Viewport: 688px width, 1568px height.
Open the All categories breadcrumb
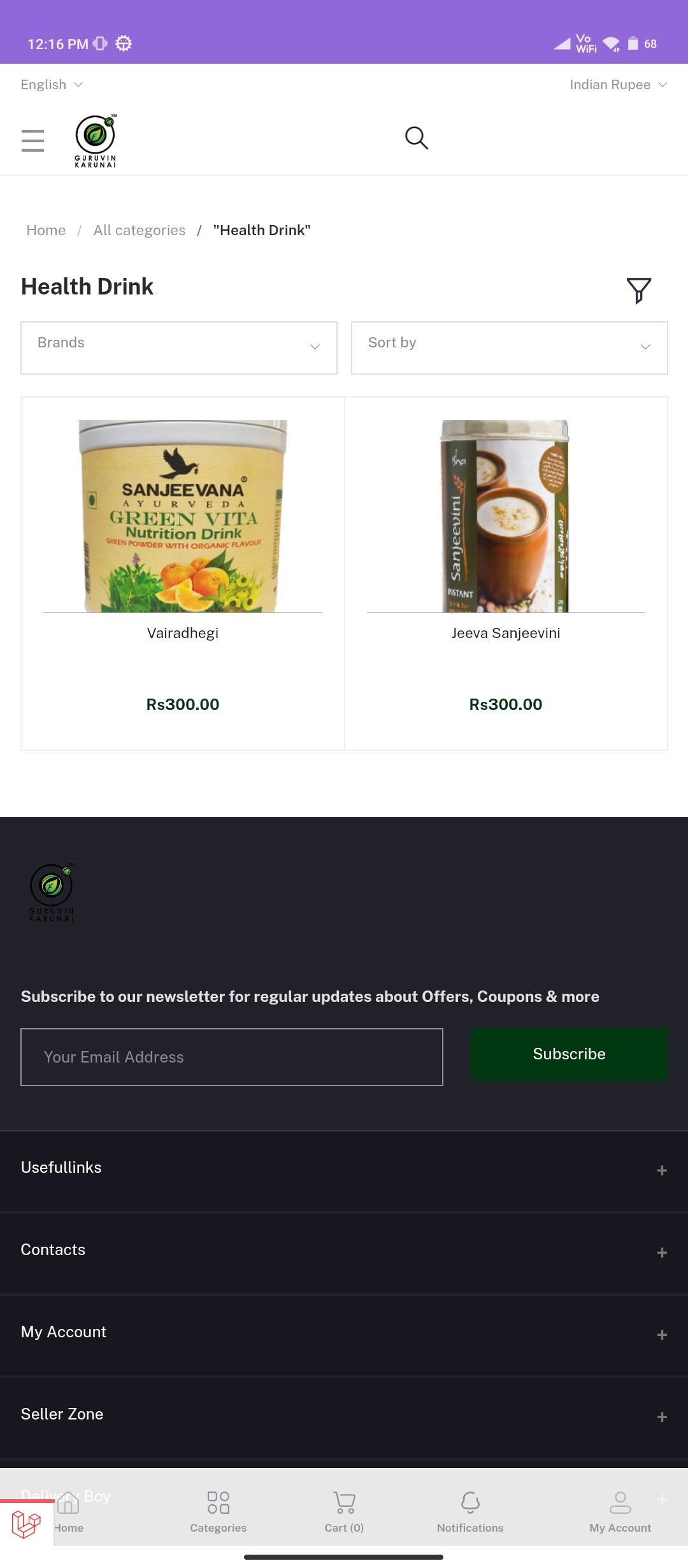click(140, 230)
